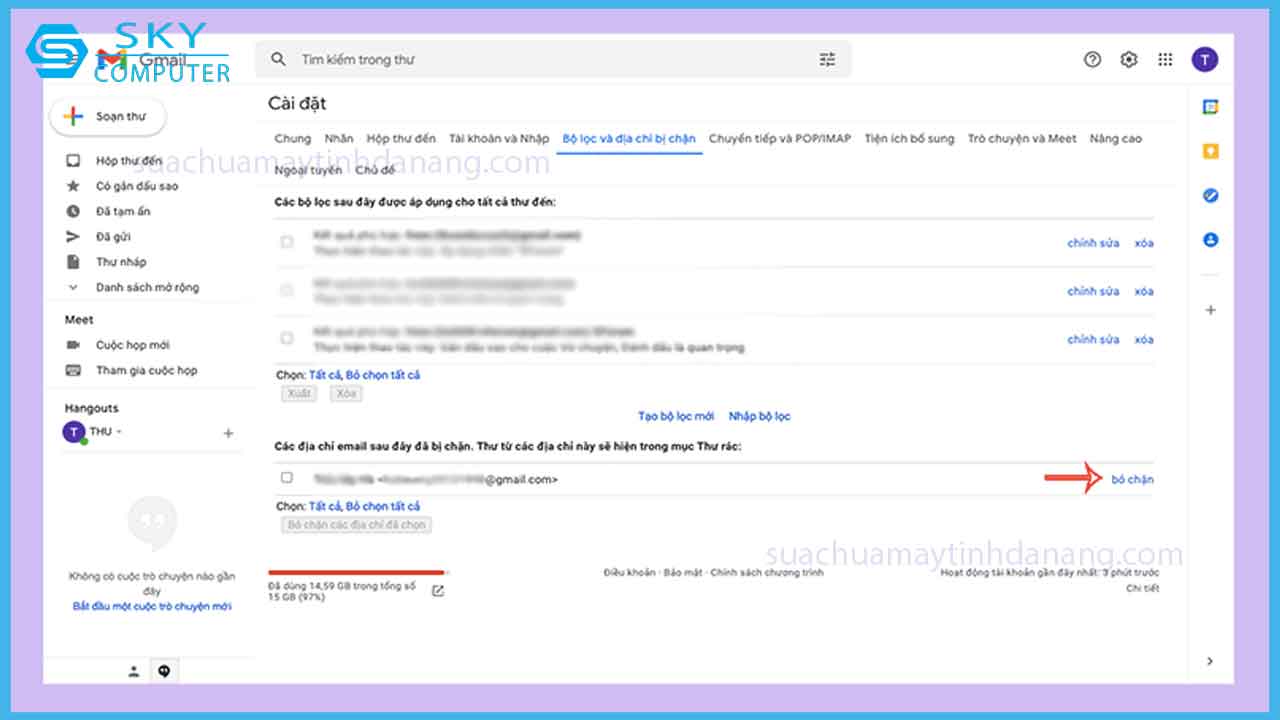Open Thư nháp folder
The width and height of the screenshot is (1280, 720).
click(x=121, y=262)
